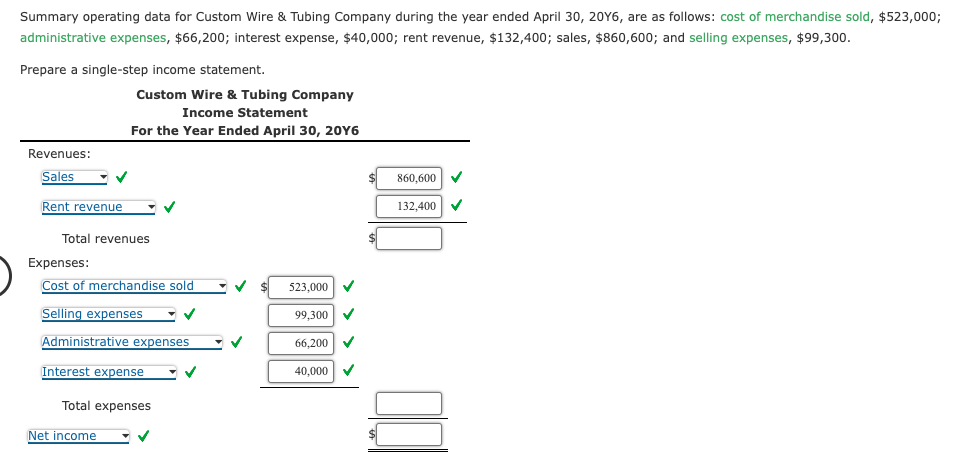This screenshot has height=461, width=958.
Task: Click the green checkmark beside Sales dropdown
Action: [x=122, y=178]
